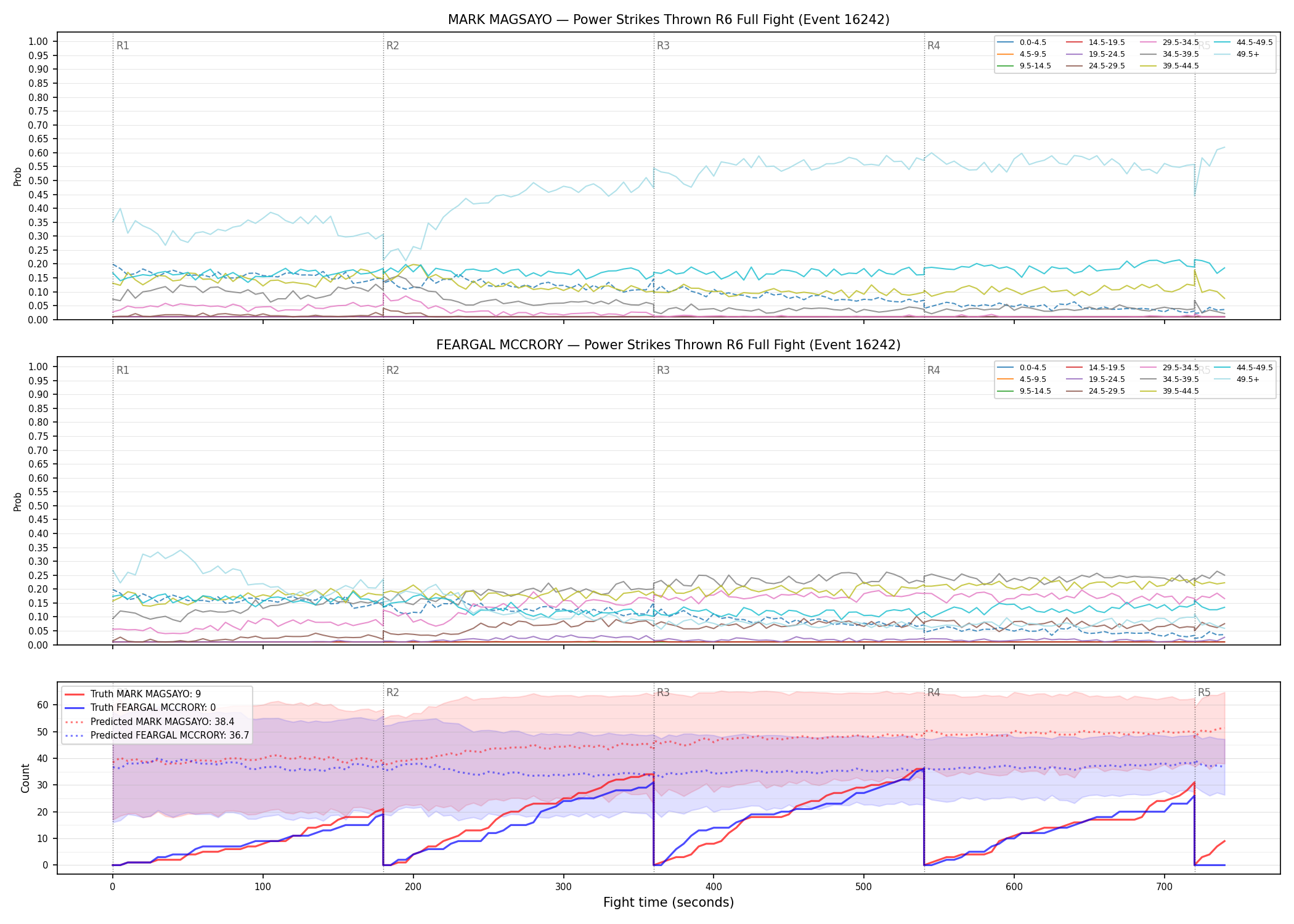Click the 24.5-29.5 legend entry in top chart

pos(1096,66)
